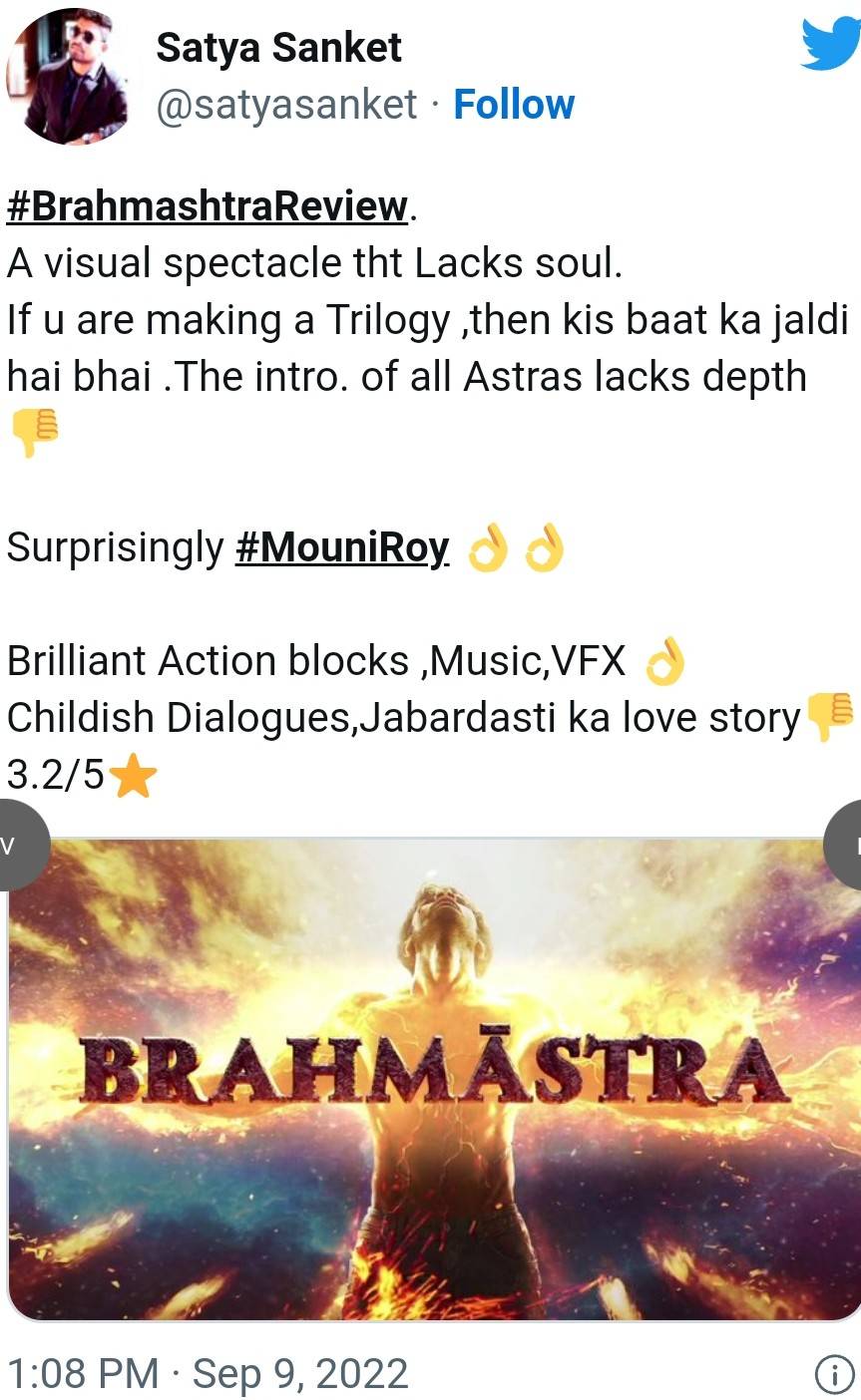Click the OK-hand emoji after 'Music,VFX'
Image resolution: width=861 pixels, height=1400 pixels.
[x=664, y=662]
